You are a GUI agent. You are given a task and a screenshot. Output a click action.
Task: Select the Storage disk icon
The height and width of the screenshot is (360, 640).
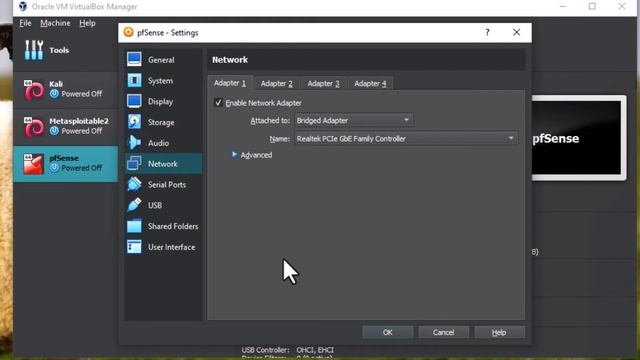(134, 122)
